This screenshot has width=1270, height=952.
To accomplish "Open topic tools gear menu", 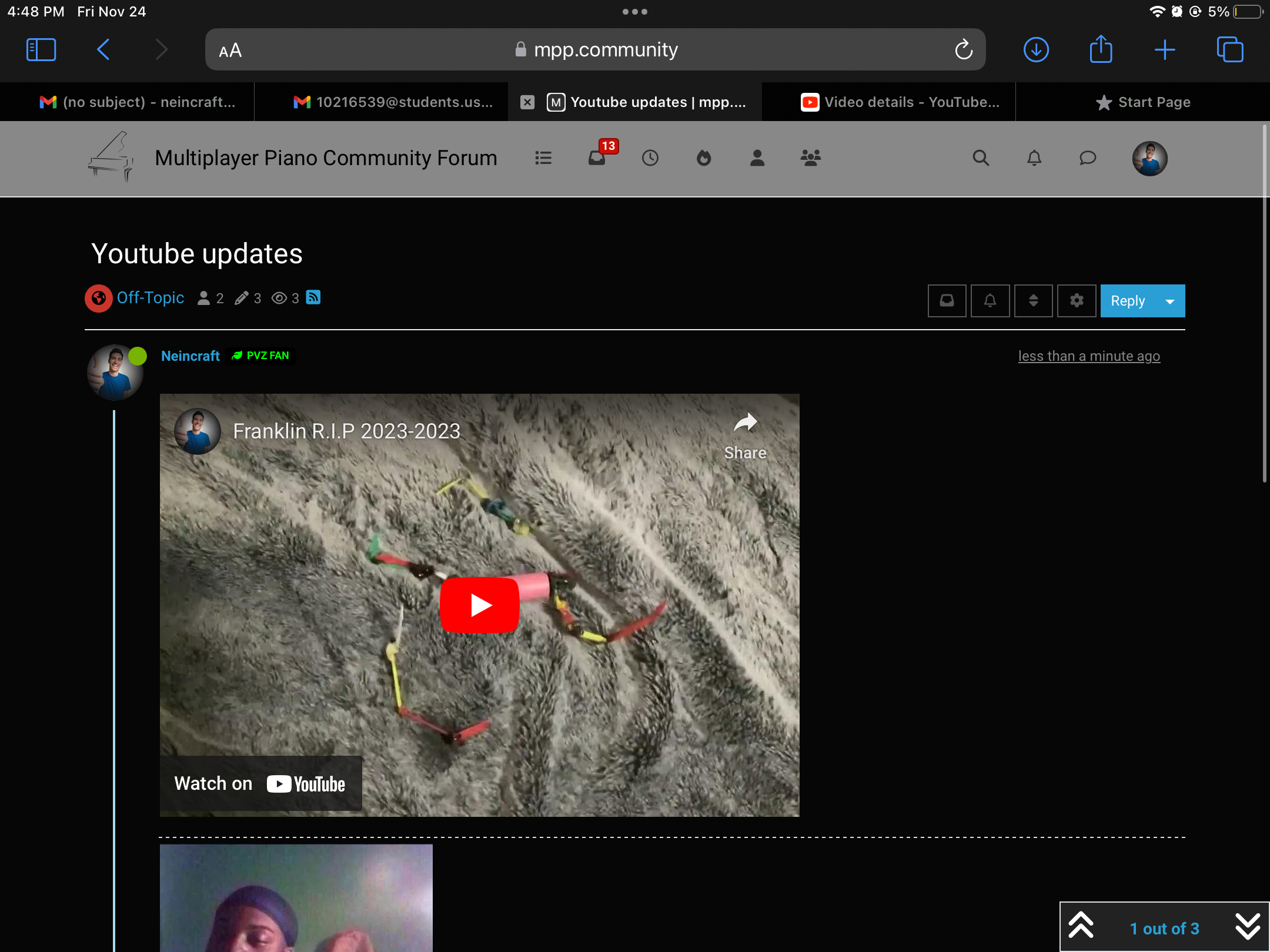I will (x=1077, y=301).
